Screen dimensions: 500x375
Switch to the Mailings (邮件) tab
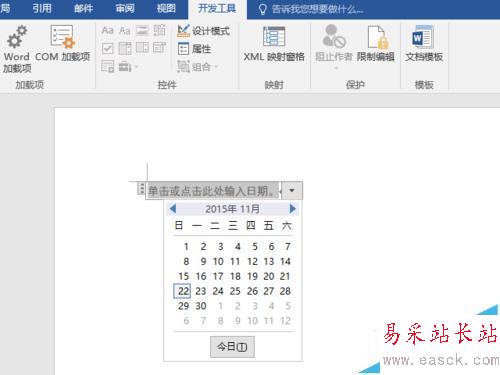coord(84,8)
